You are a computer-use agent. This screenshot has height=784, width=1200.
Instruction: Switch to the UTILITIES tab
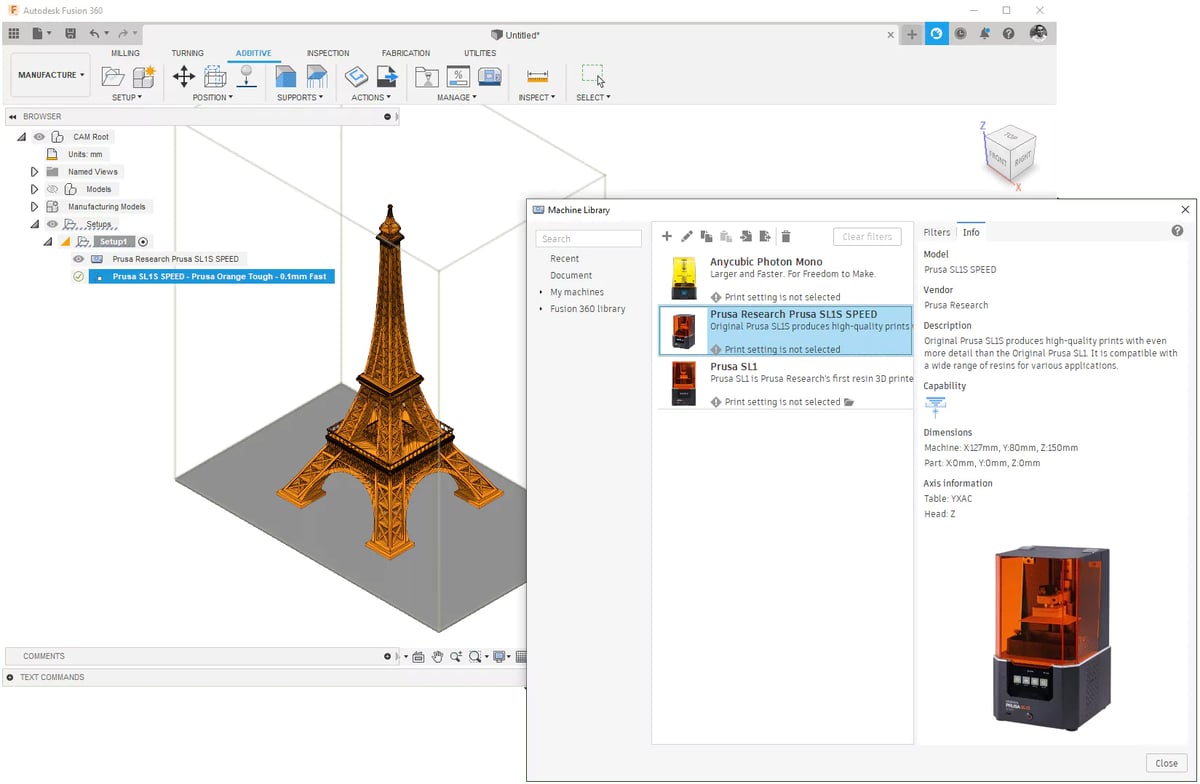[x=480, y=53]
